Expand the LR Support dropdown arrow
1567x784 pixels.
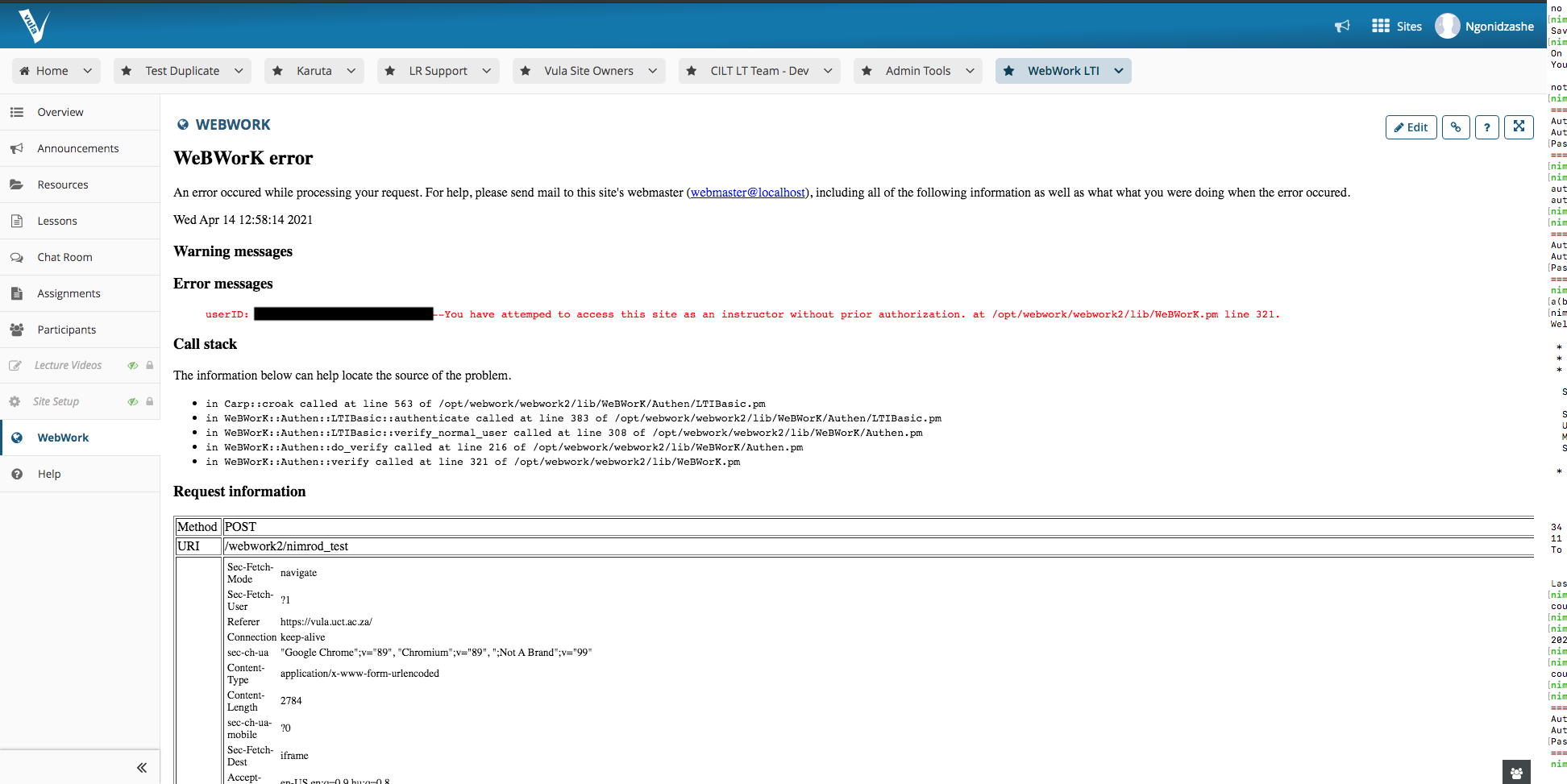(487, 71)
